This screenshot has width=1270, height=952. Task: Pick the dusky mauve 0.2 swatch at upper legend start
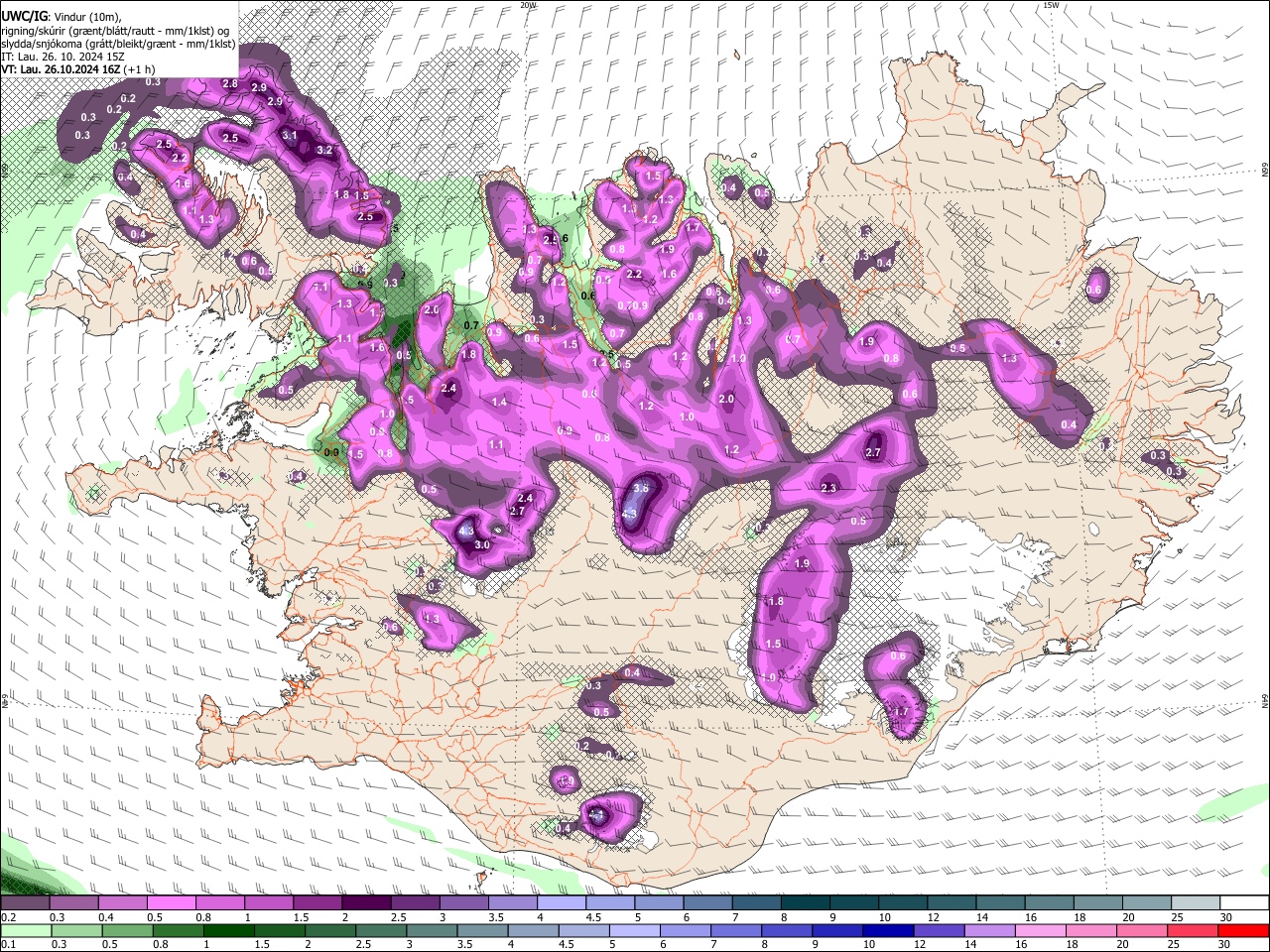25,903
